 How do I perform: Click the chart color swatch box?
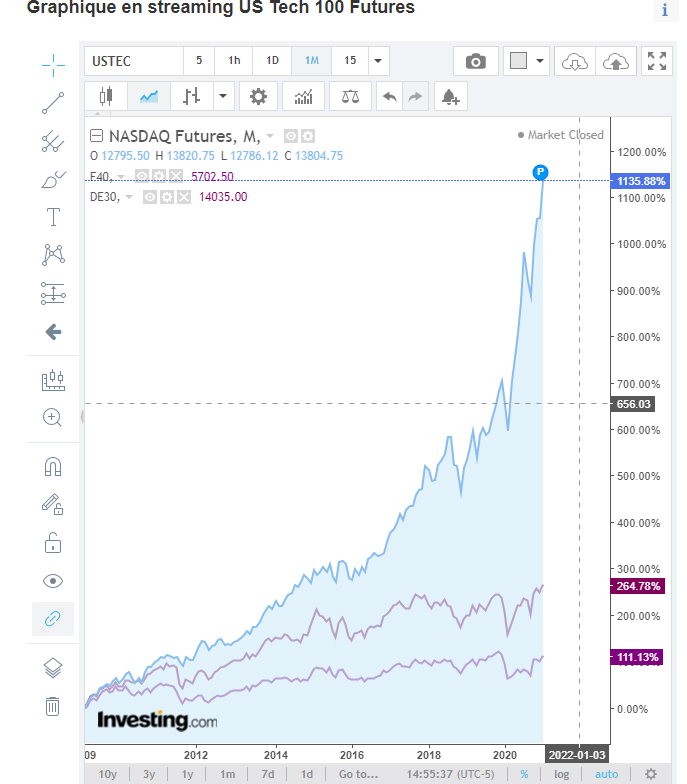(x=518, y=61)
